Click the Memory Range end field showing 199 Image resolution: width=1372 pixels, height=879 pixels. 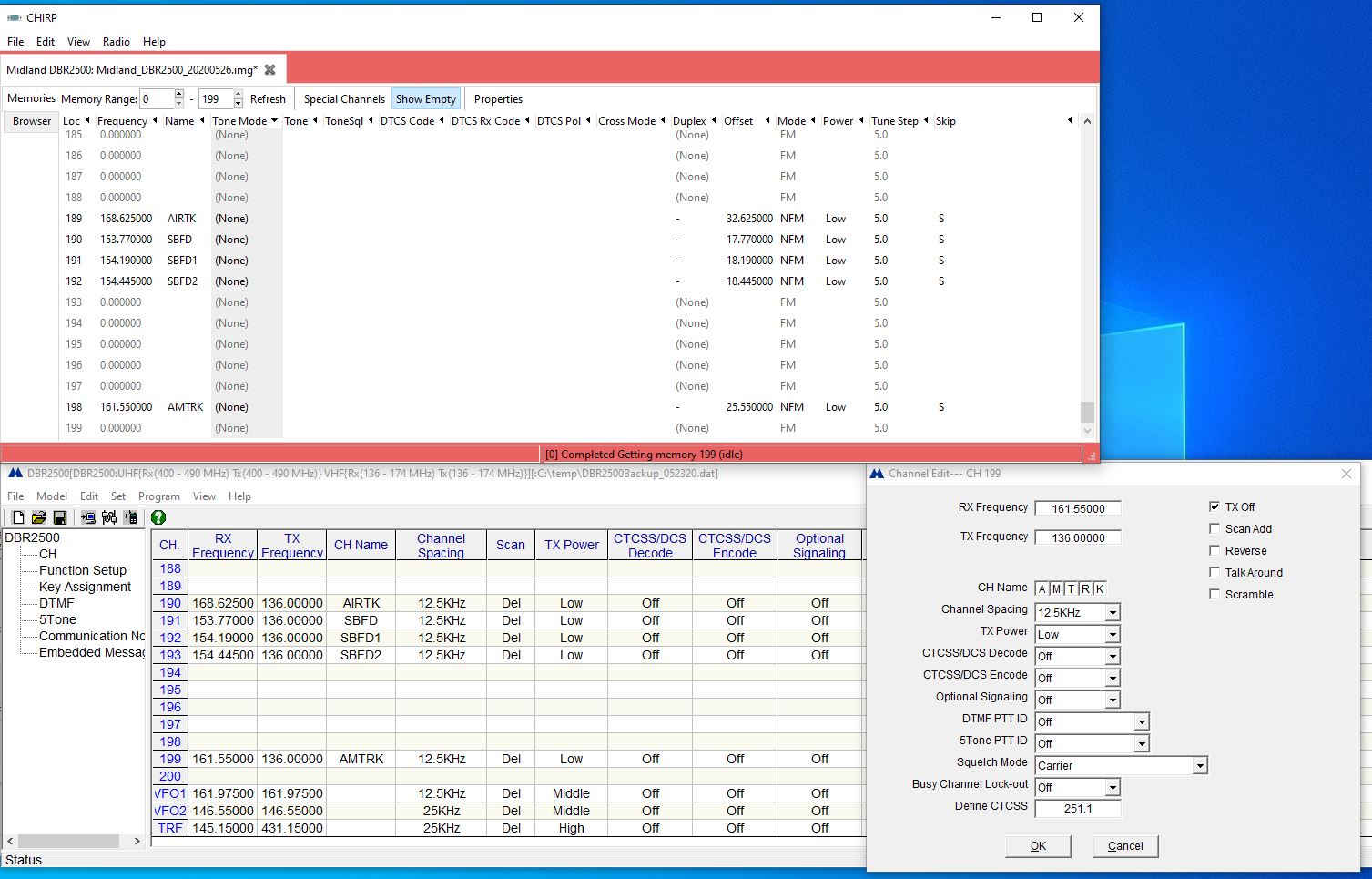coord(216,99)
